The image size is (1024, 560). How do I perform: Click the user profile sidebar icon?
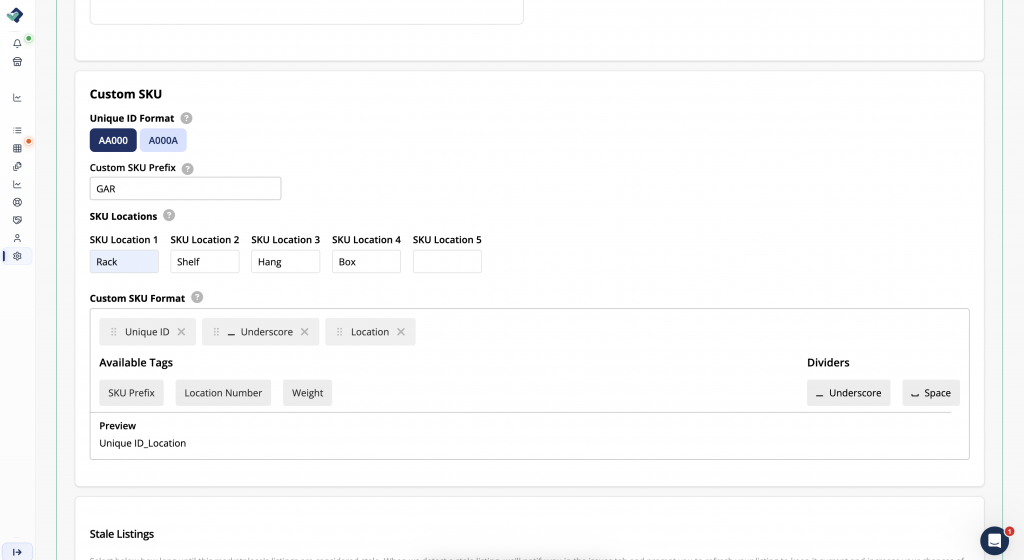(x=17, y=238)
